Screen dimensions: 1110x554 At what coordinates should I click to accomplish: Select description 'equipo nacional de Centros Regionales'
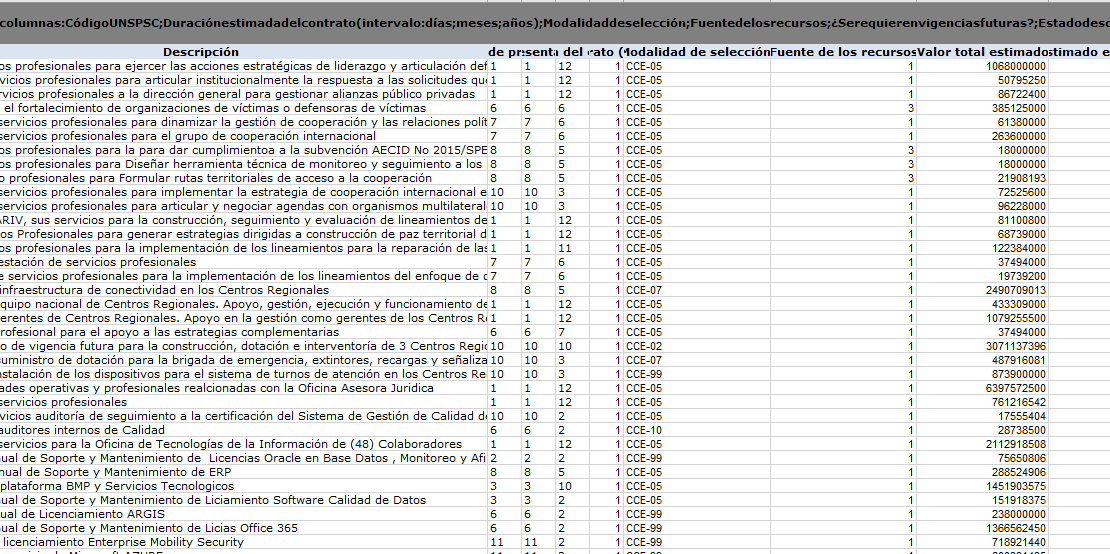tap(244, 304)
